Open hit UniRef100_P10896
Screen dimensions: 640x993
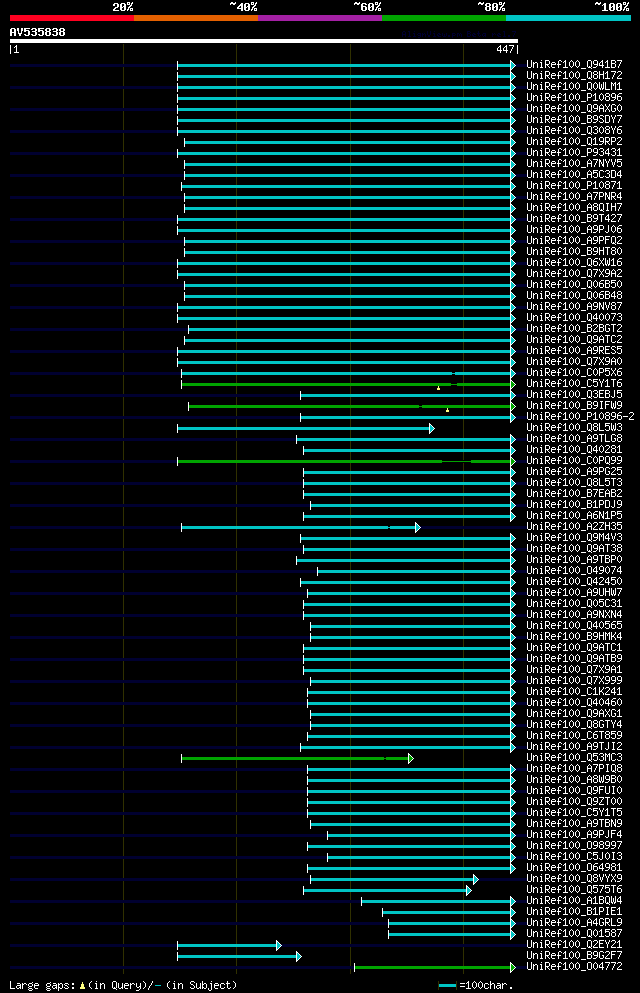574,98
